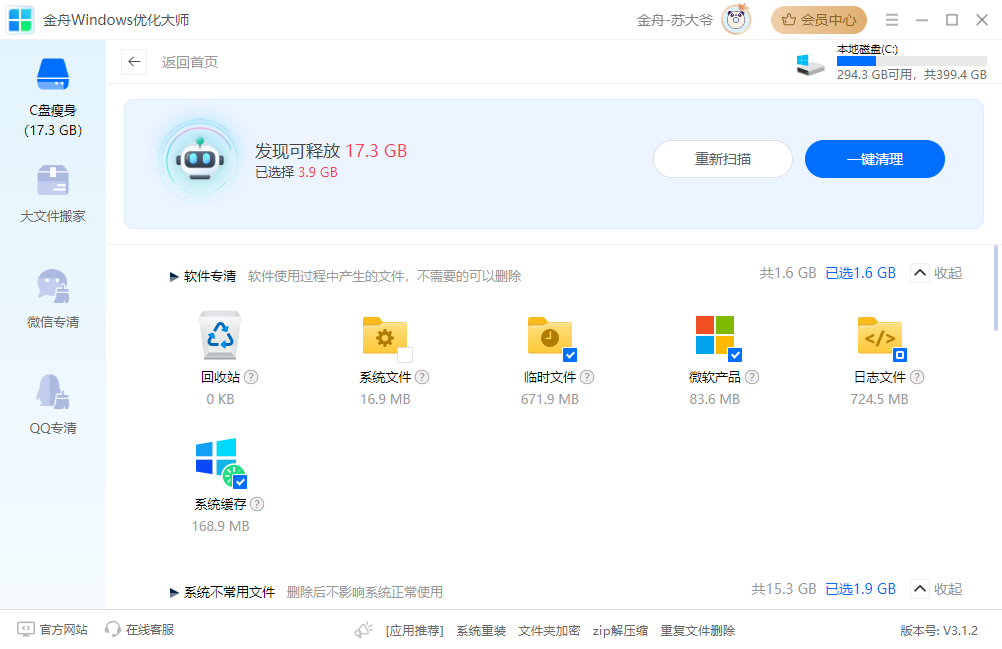
Task: Click the 重新扫描 rescan button
Action: pos(723,159)
